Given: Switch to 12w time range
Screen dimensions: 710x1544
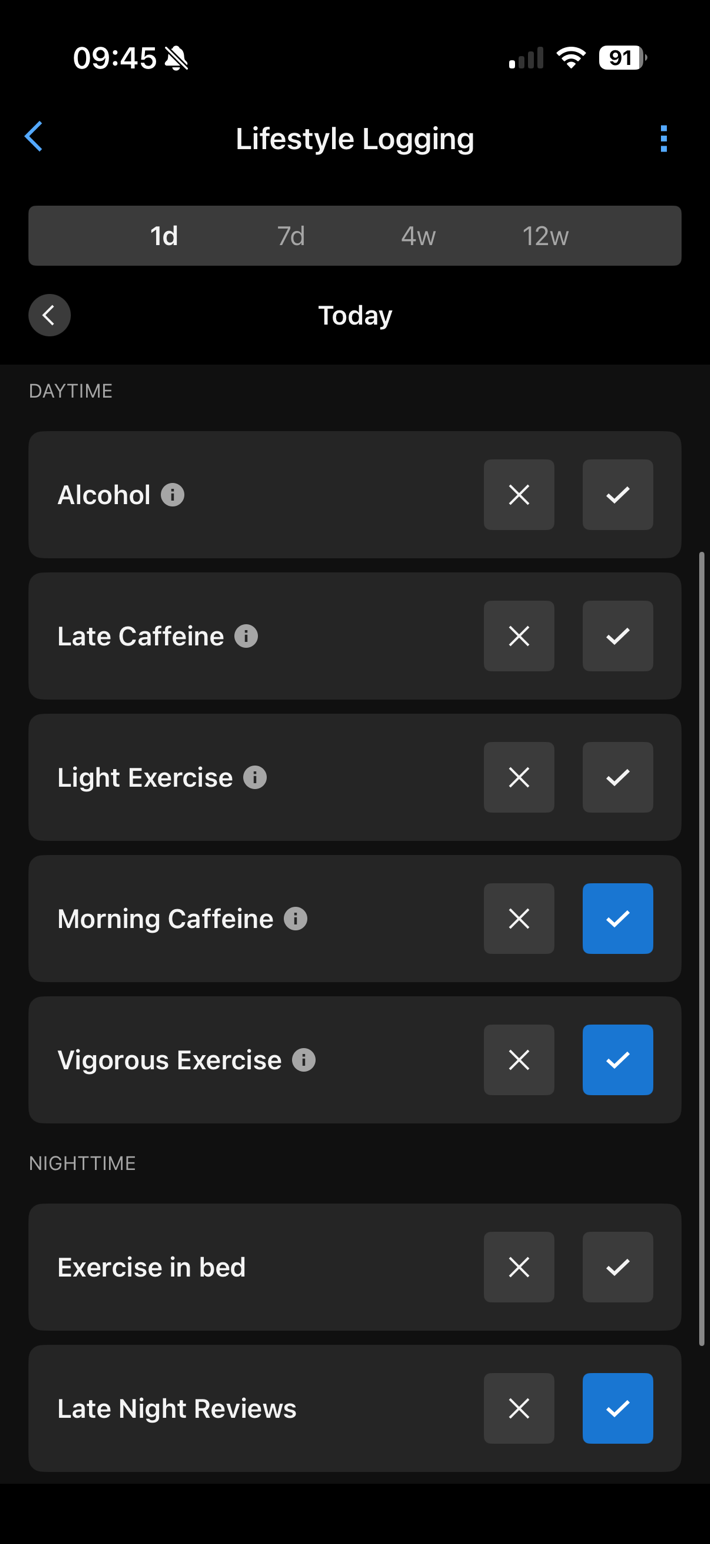Looking at the screenshot, I should 545,236.
